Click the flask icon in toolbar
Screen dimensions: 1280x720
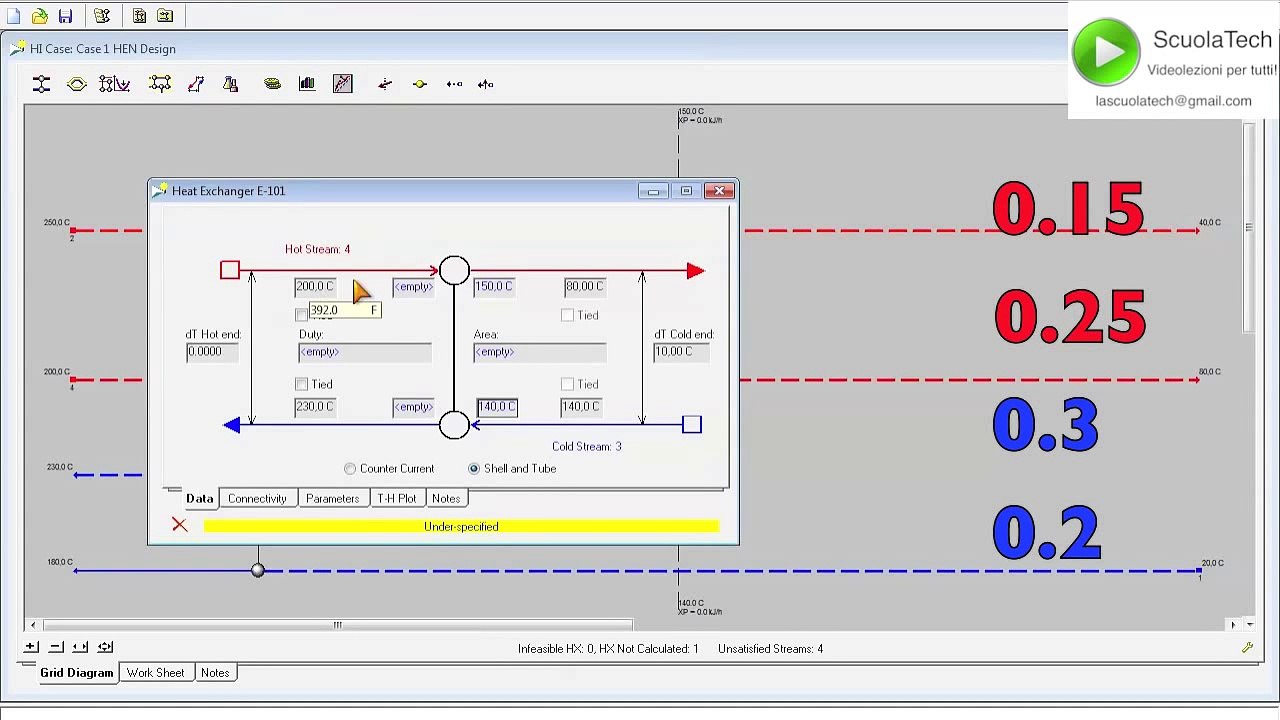coord(231,84)
